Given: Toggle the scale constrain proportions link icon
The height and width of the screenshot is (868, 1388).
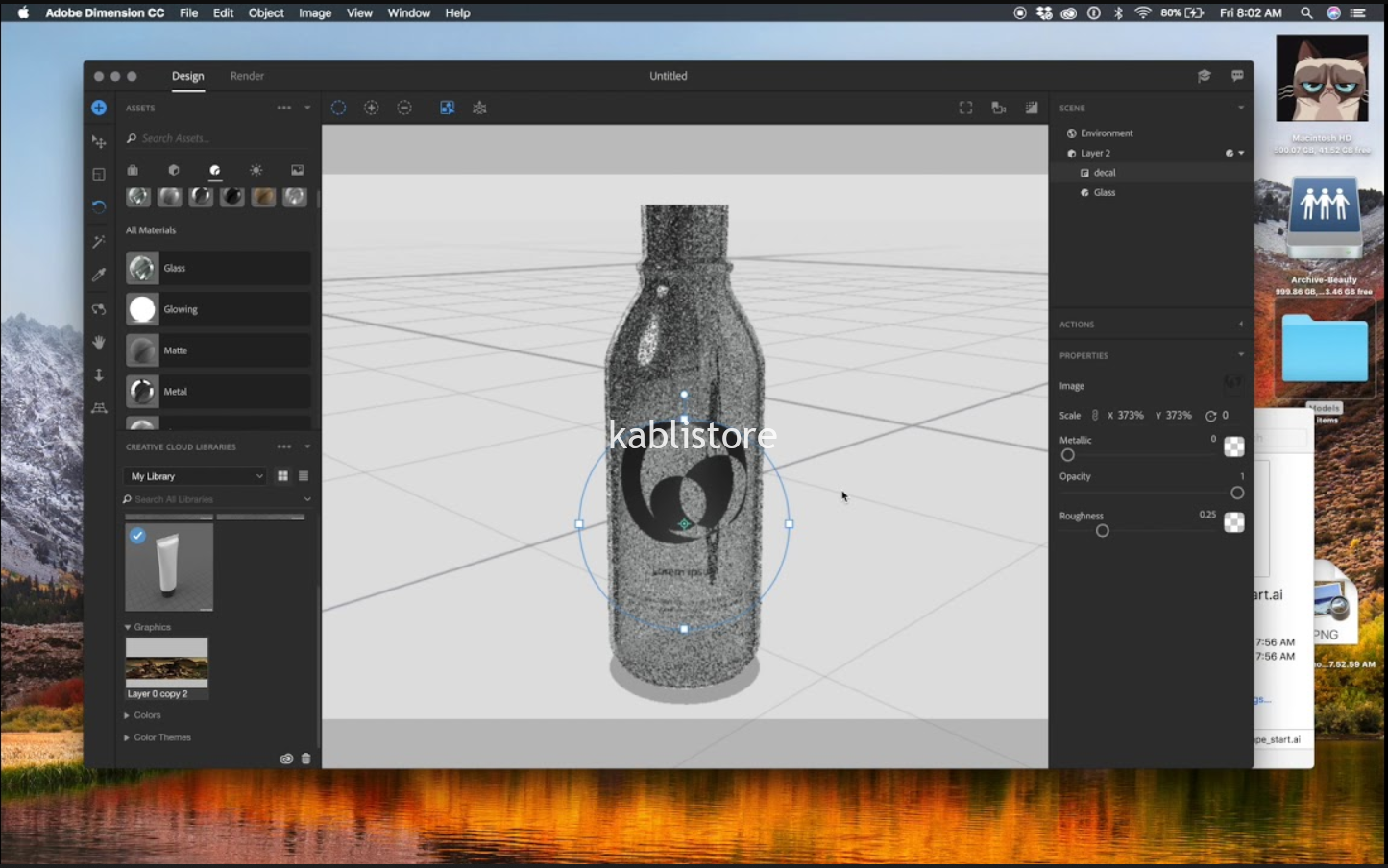Looking at the screenshot, I should coord(1095,416).
